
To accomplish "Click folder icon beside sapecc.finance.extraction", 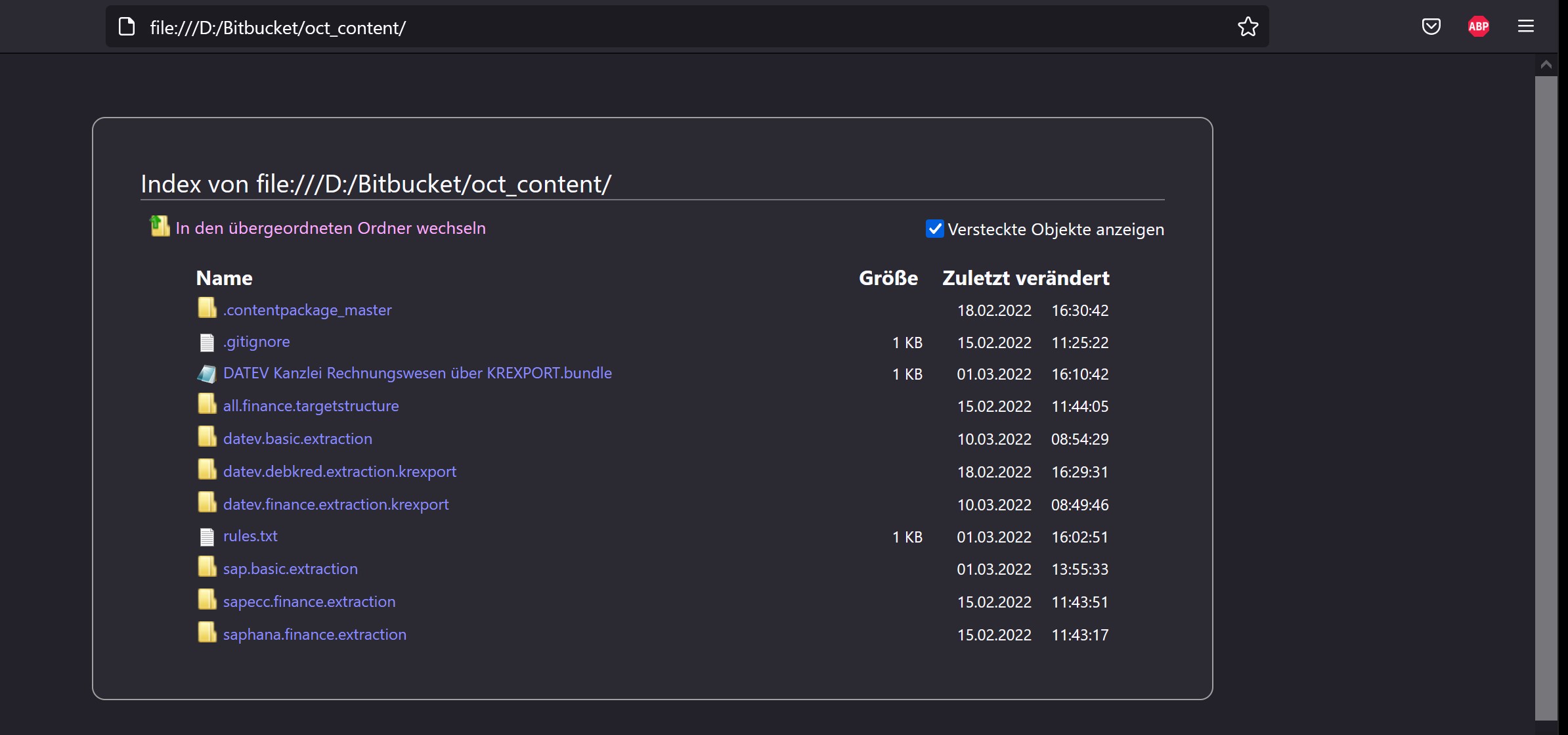I will pyautogui.click(x=207, y=600).
